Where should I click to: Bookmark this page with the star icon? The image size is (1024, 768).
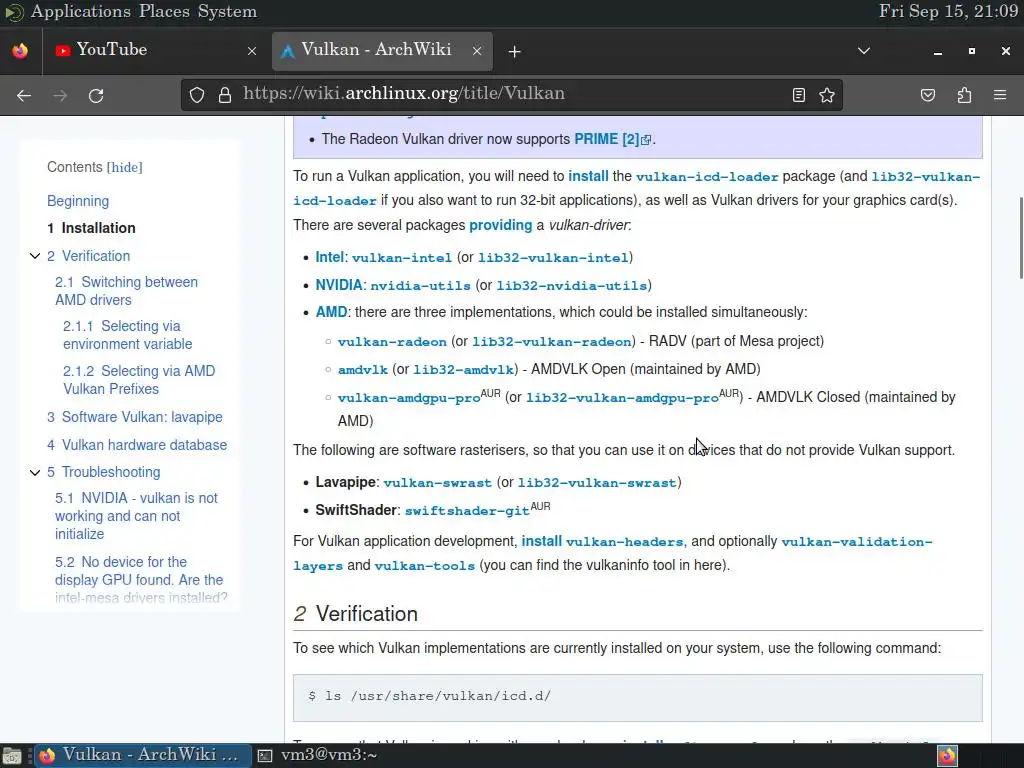click(x=827, y=95)
